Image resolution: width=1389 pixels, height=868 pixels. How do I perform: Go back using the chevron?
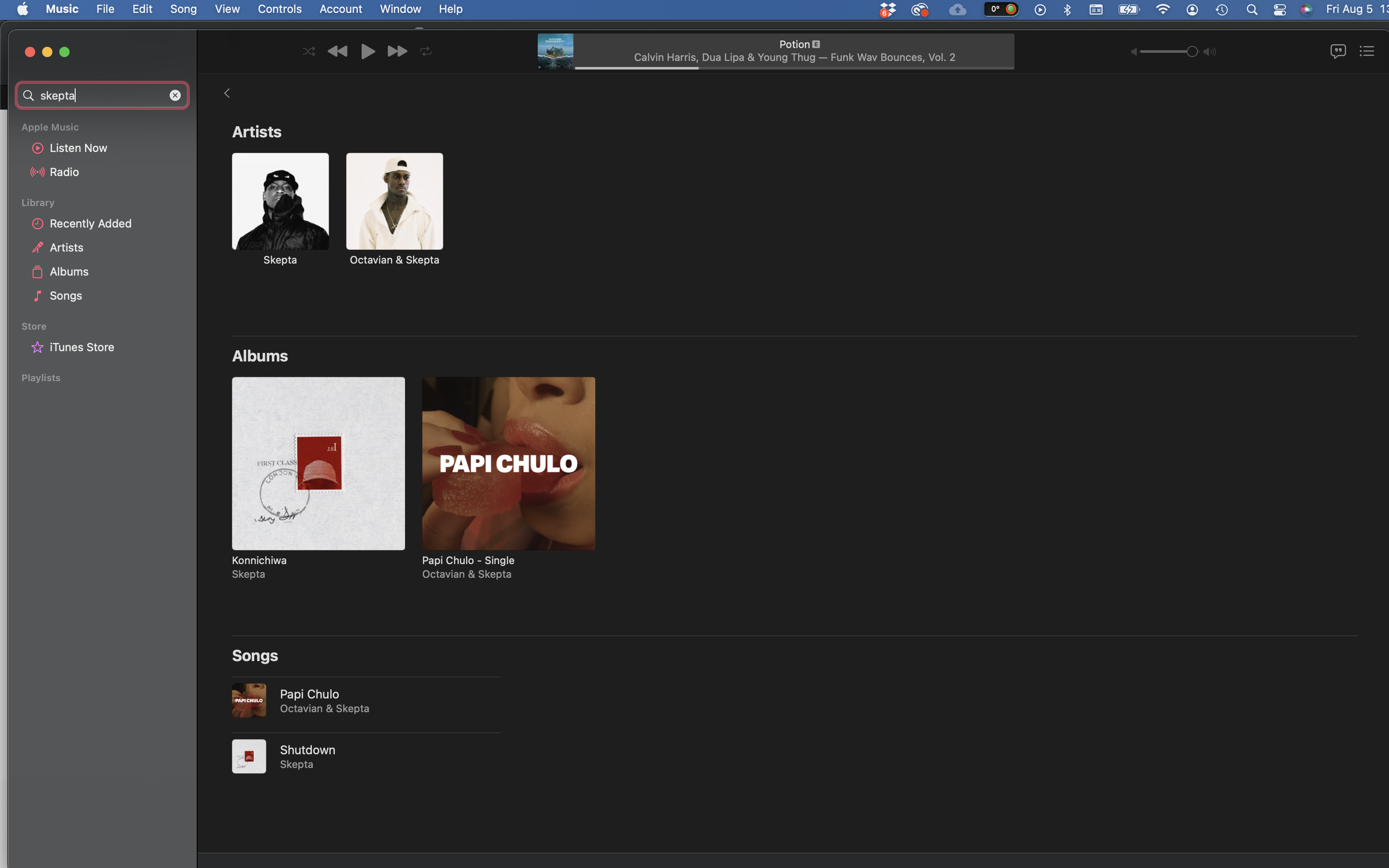pos(227,93)
